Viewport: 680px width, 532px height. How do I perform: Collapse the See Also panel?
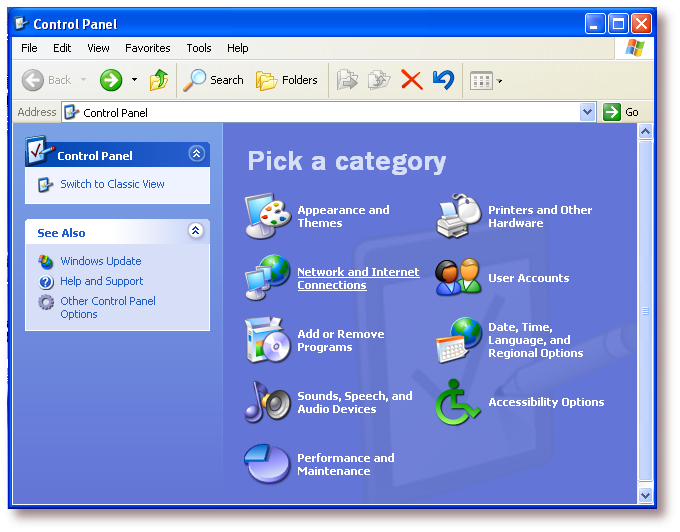[x=196, y=232]
